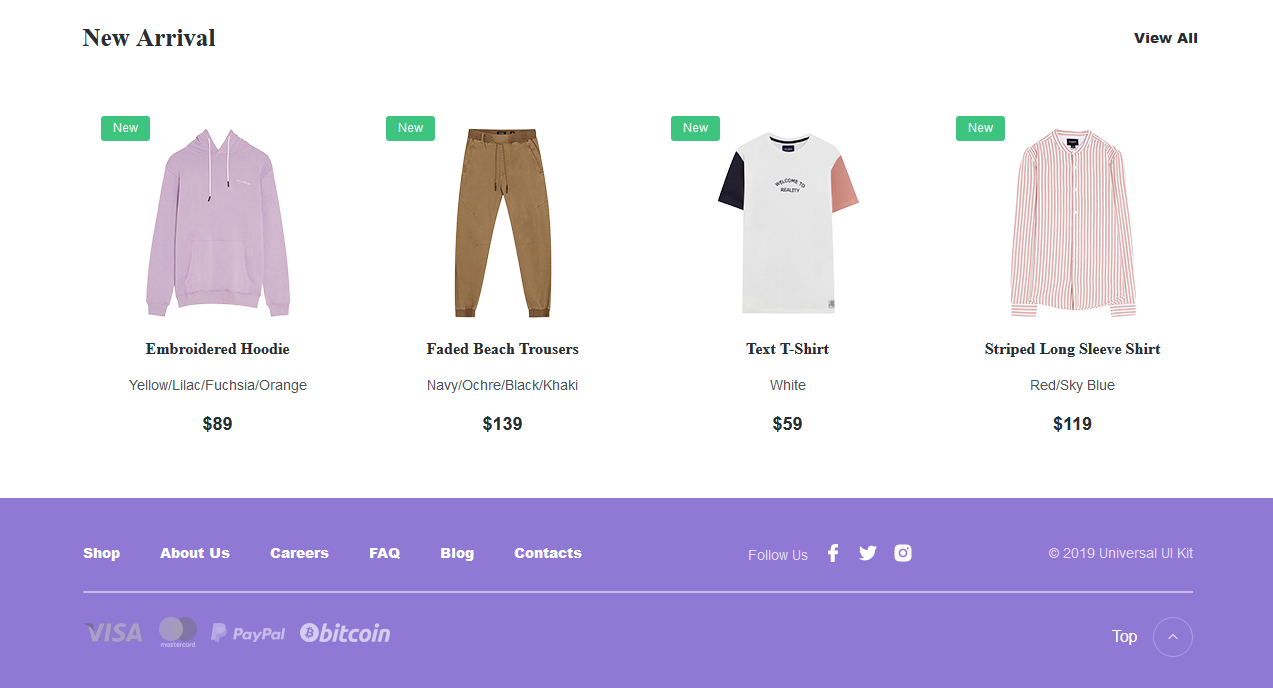Click the Bitcoin payment logo
1273x688 pixels.
[345, 633]
